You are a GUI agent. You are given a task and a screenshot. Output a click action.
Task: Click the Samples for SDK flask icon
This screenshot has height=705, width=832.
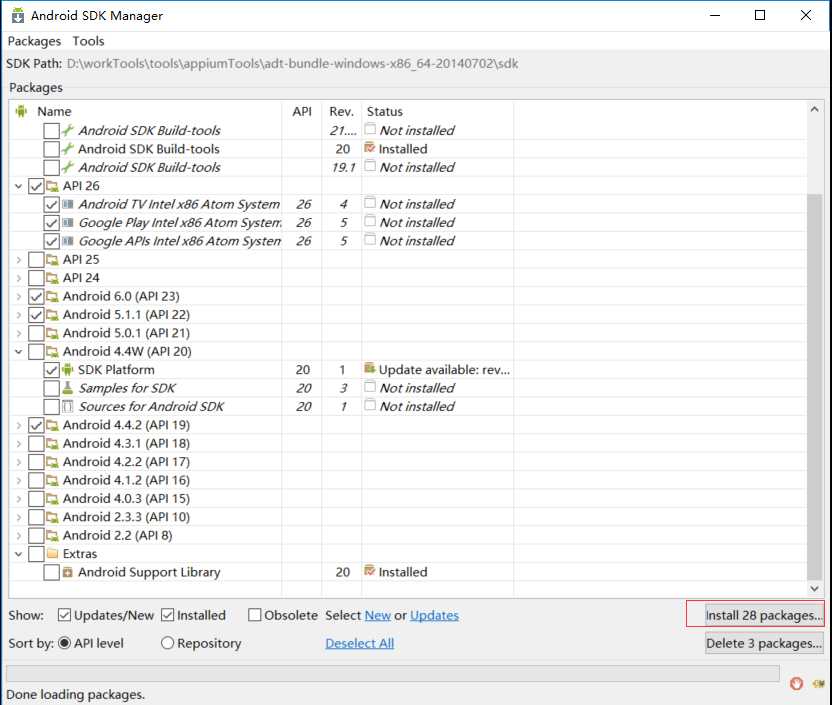point(68,388)
